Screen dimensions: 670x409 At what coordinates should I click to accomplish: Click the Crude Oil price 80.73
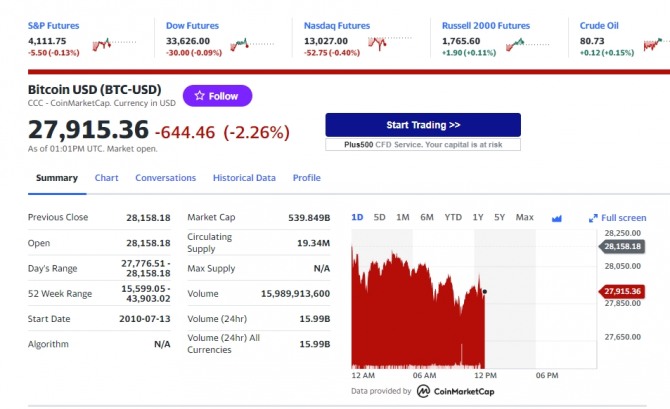(592, 41)
